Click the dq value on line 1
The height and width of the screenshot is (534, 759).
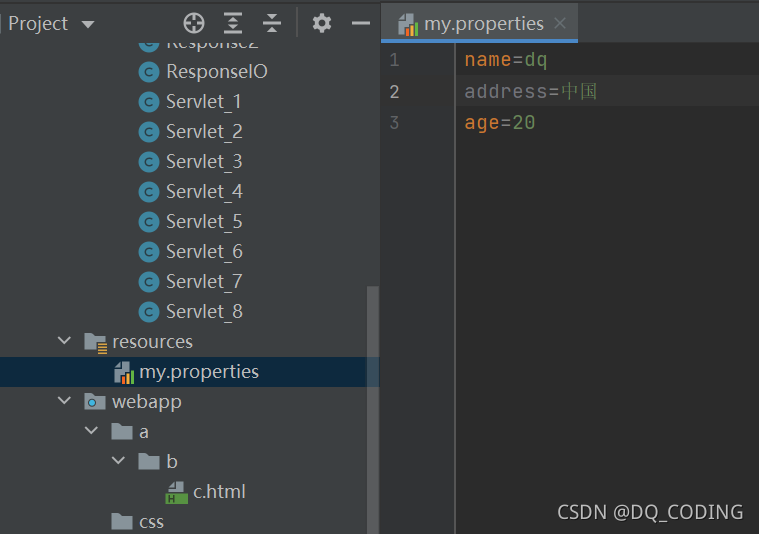536,61
